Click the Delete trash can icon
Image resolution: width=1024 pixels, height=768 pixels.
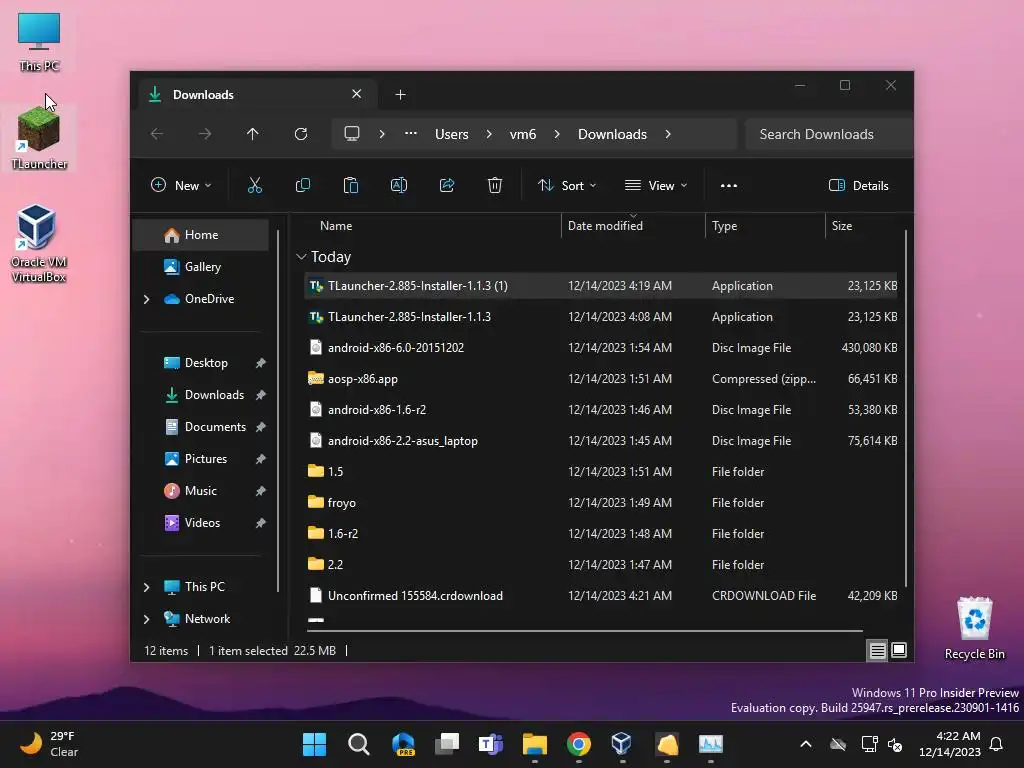click(495, 185)
